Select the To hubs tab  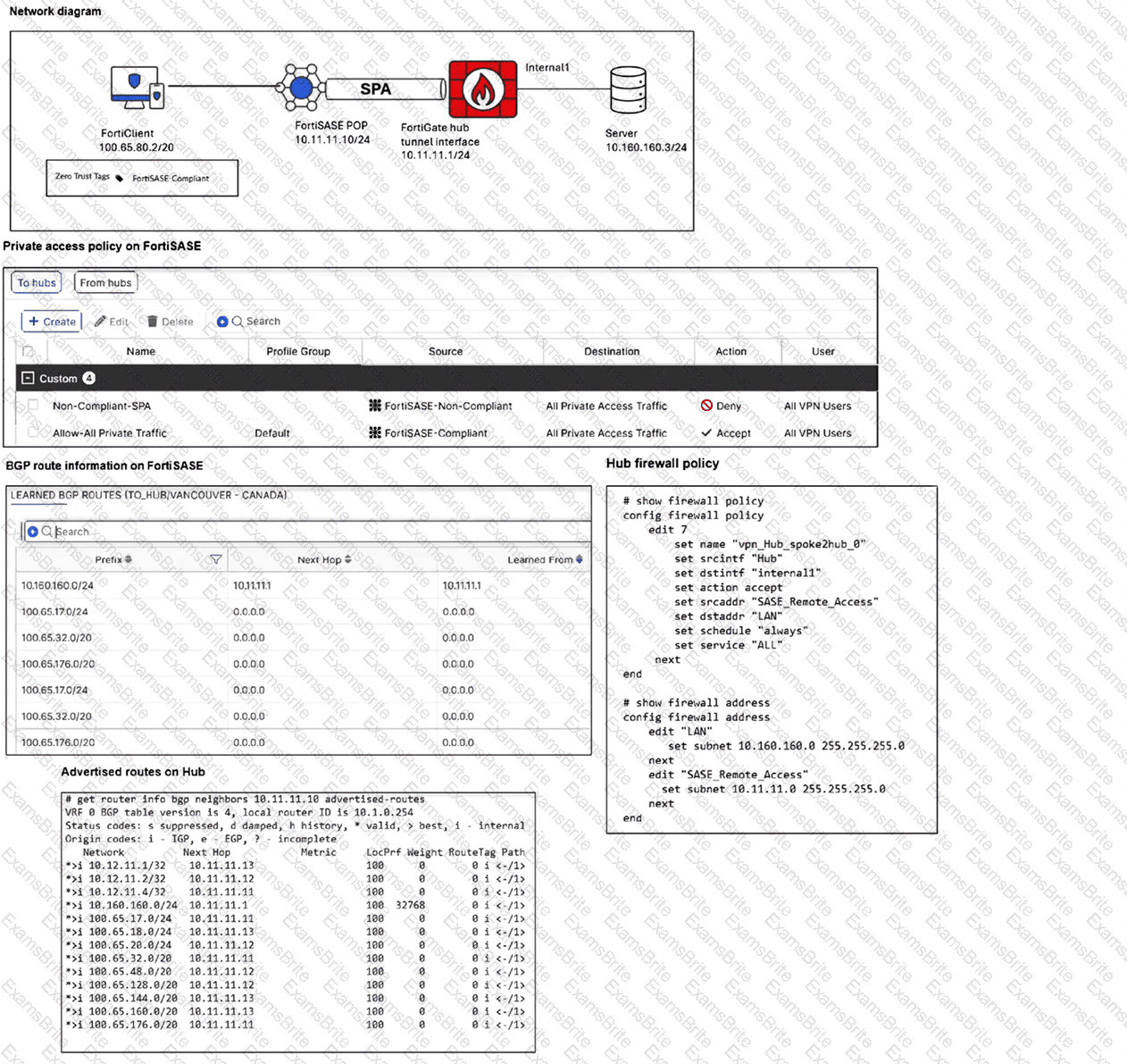point(37,283)
